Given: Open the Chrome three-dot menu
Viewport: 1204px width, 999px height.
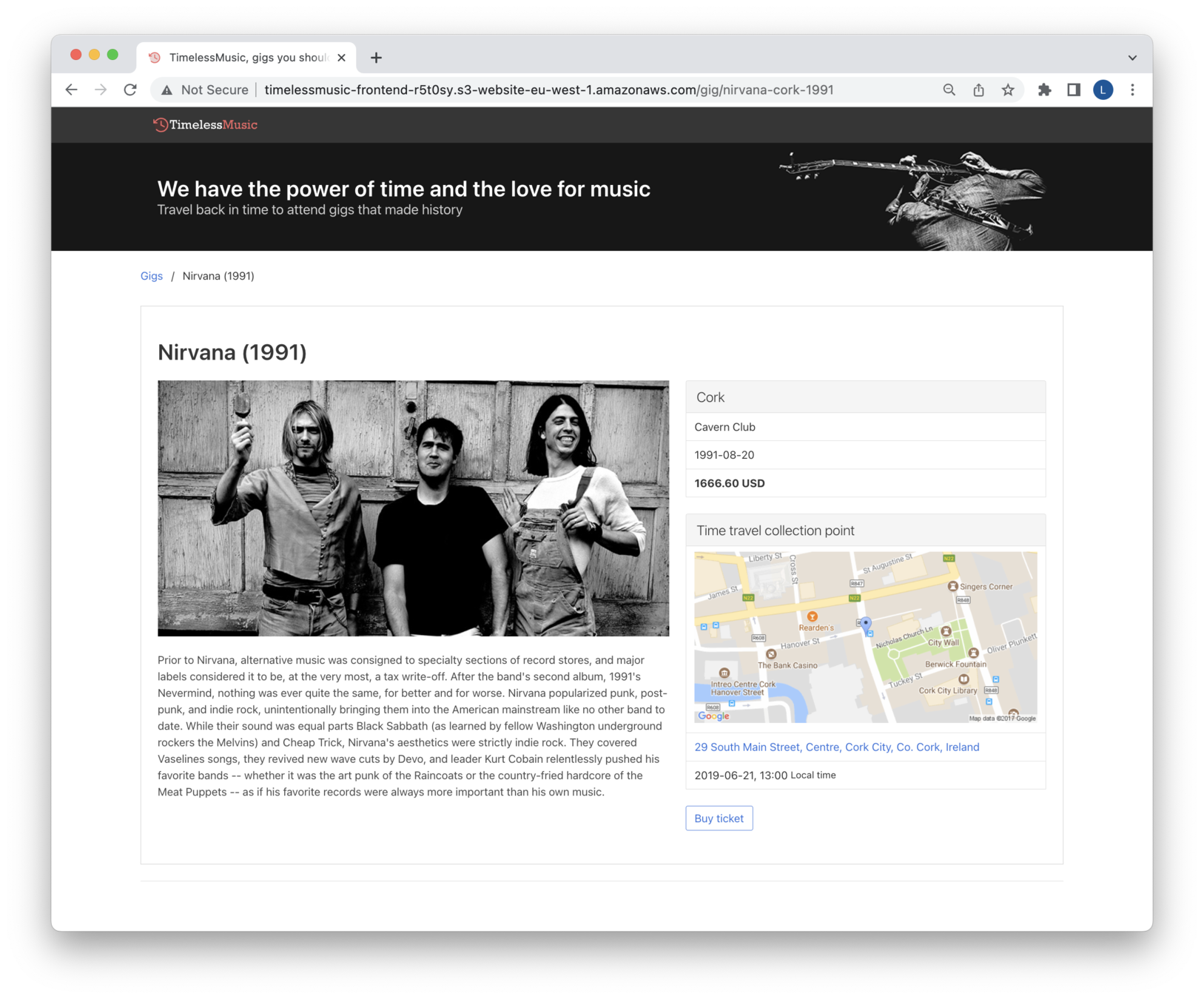Looking at the screenshot, I should tap(1132, 90).
